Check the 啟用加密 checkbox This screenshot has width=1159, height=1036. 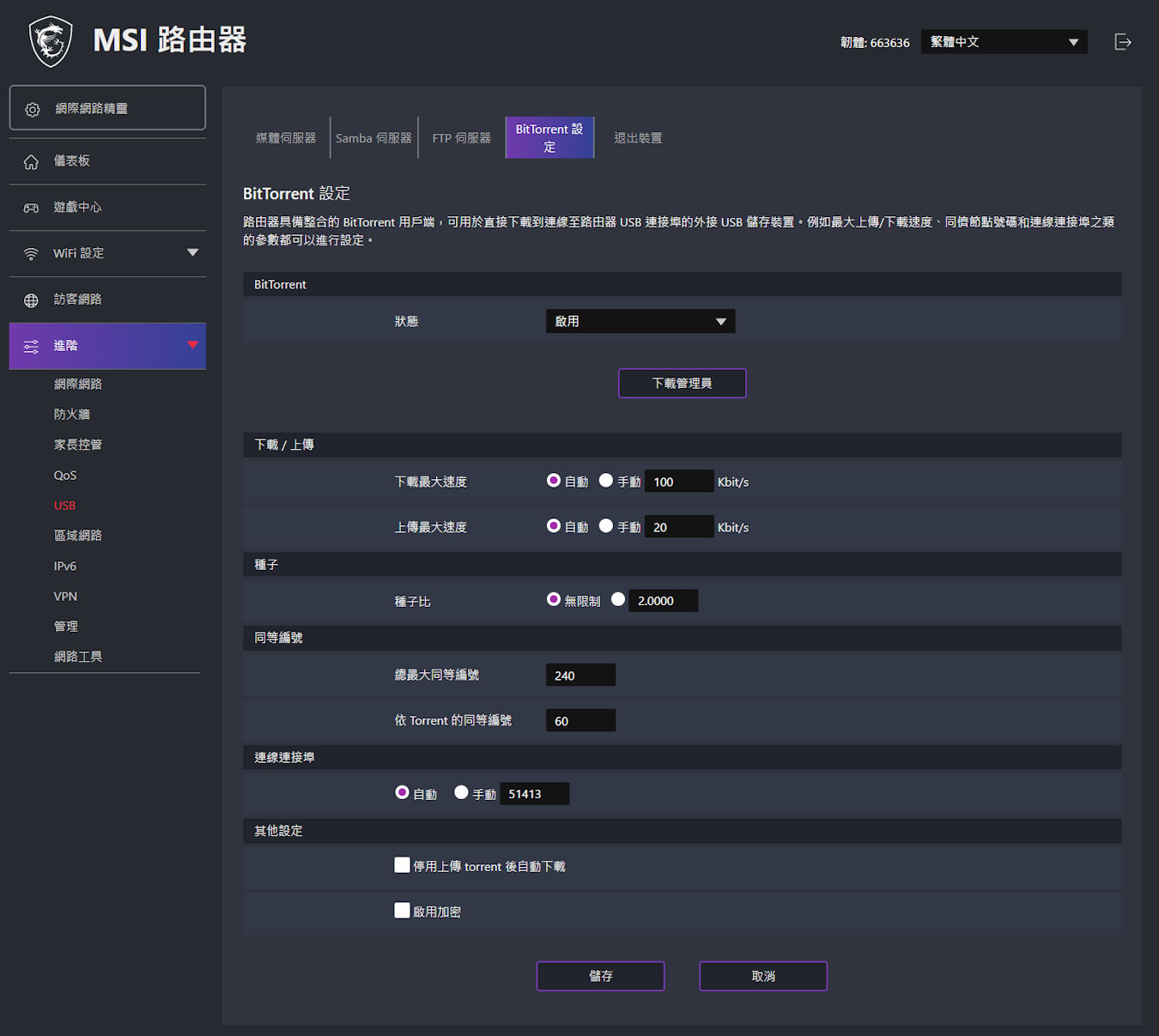(402, 911)
